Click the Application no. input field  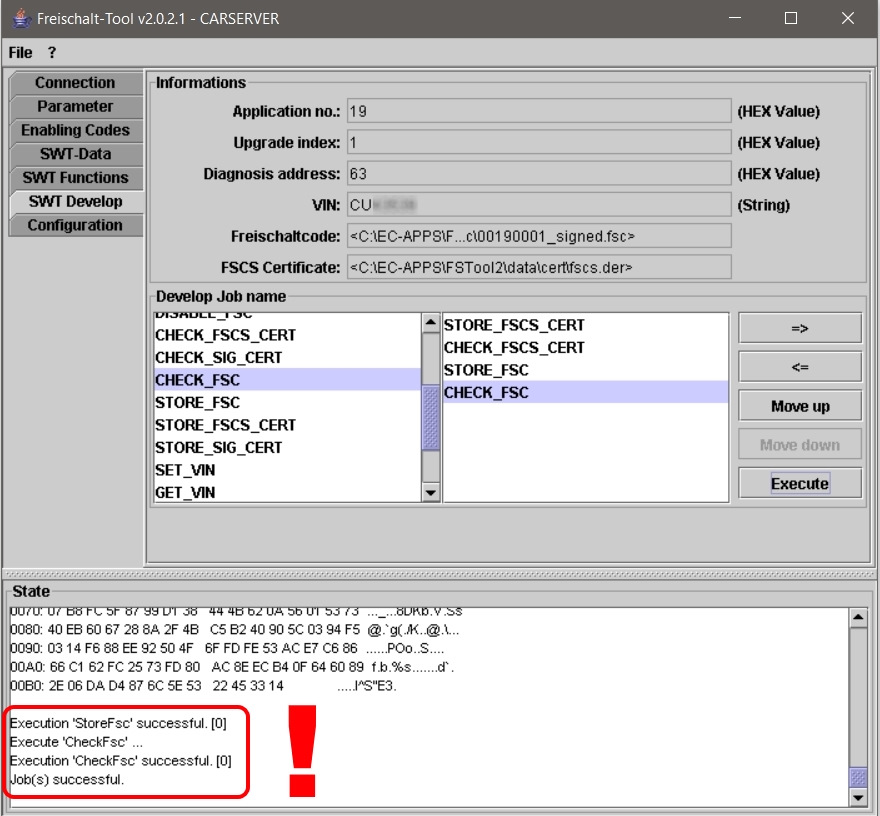[539, 111]
